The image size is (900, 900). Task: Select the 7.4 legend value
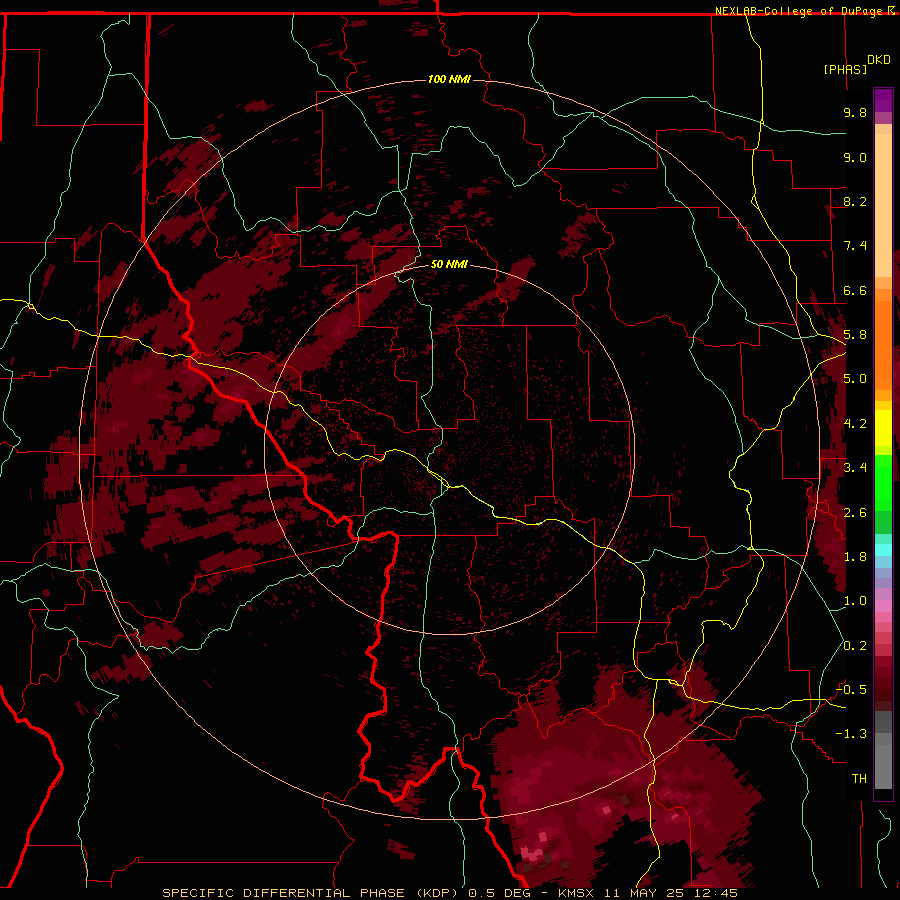click(855, 246)
